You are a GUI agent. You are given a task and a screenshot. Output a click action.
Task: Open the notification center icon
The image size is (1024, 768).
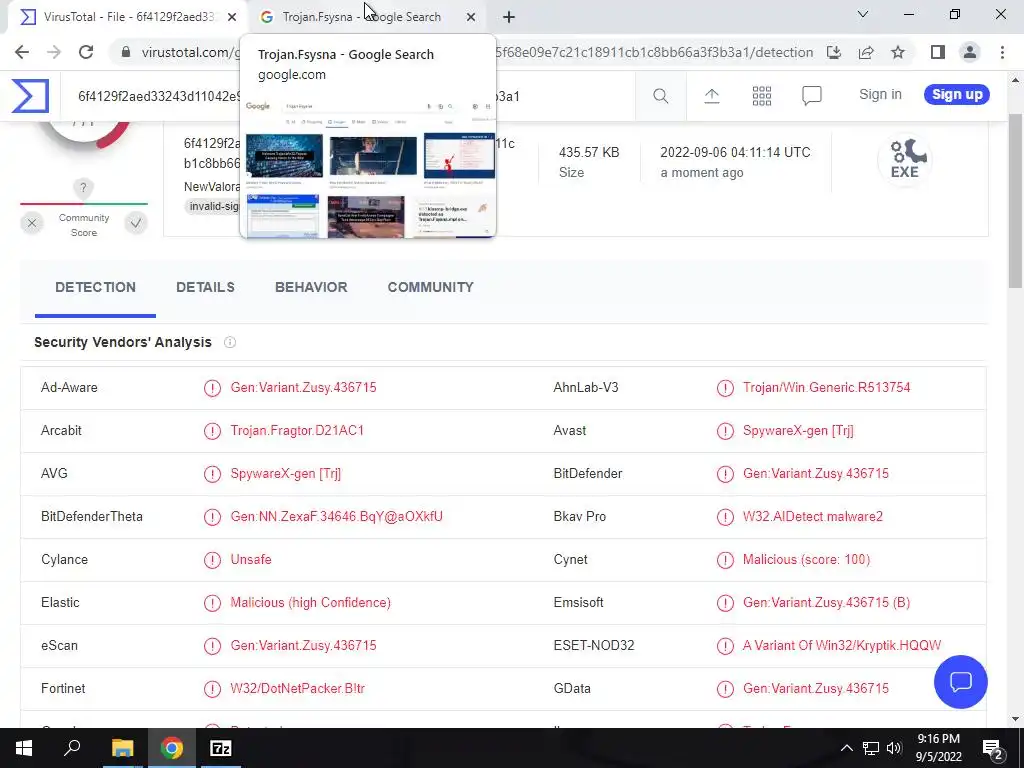click(993, 748)
